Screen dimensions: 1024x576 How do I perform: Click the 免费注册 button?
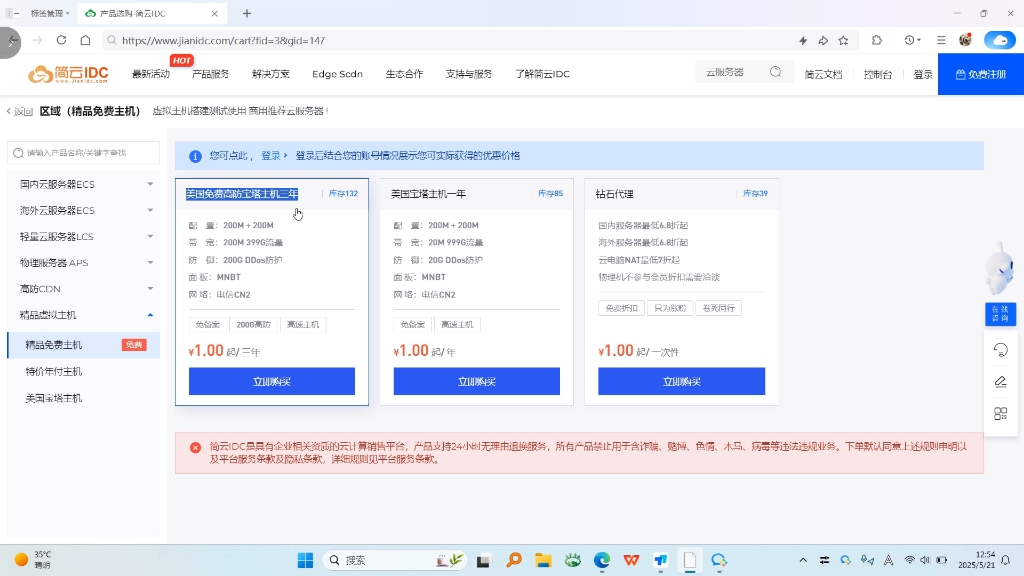coord(981,74)
